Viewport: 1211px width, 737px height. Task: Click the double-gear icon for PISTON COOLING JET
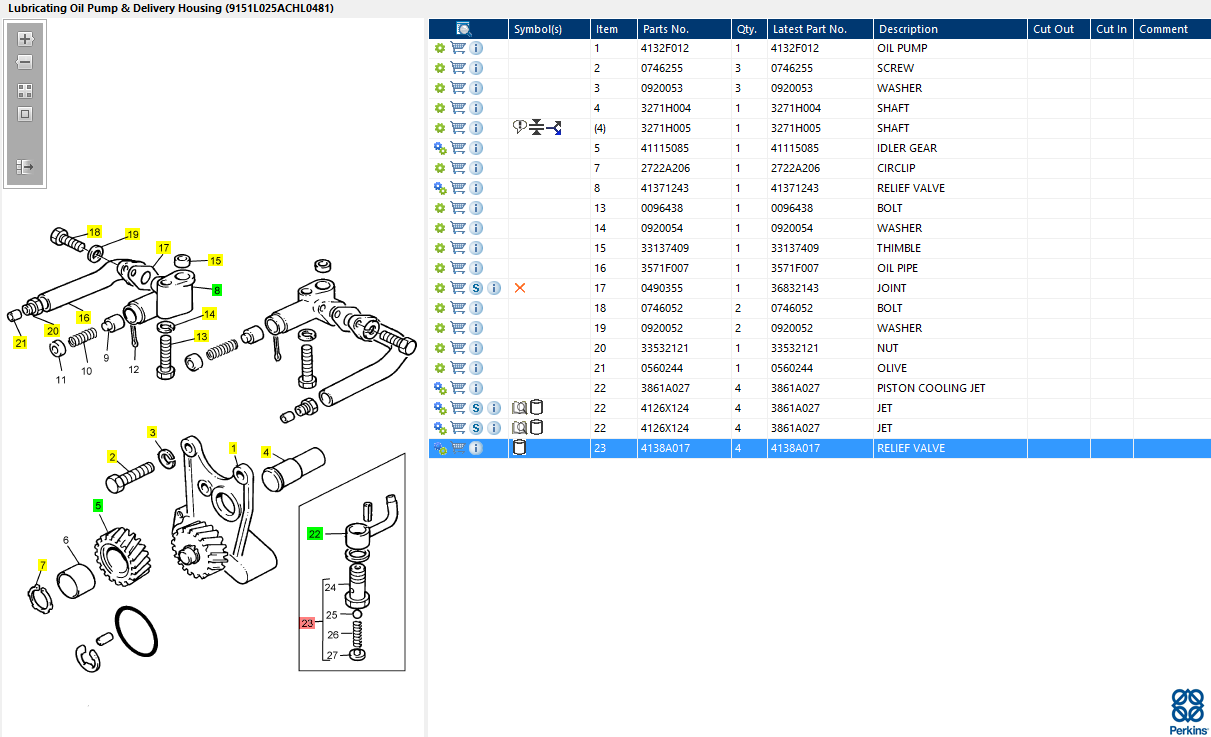pyautogui.click(x=439, y=388)
